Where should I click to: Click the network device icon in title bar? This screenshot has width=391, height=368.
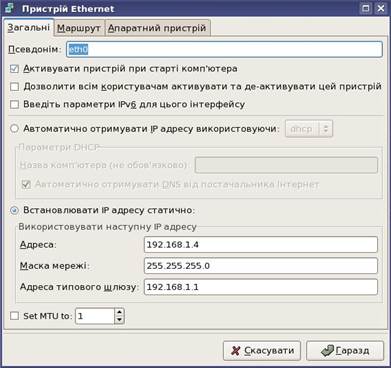[10, 8]
